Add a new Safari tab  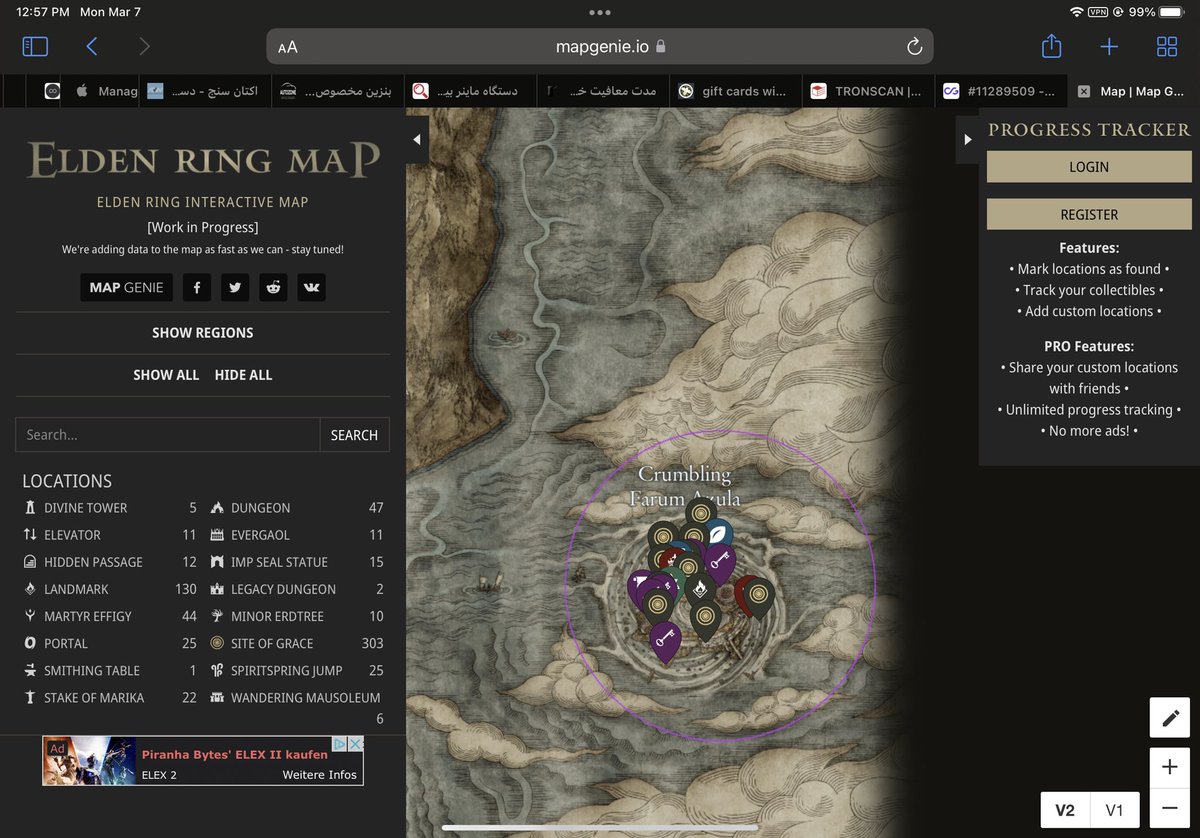click(x=1109, y=46)
